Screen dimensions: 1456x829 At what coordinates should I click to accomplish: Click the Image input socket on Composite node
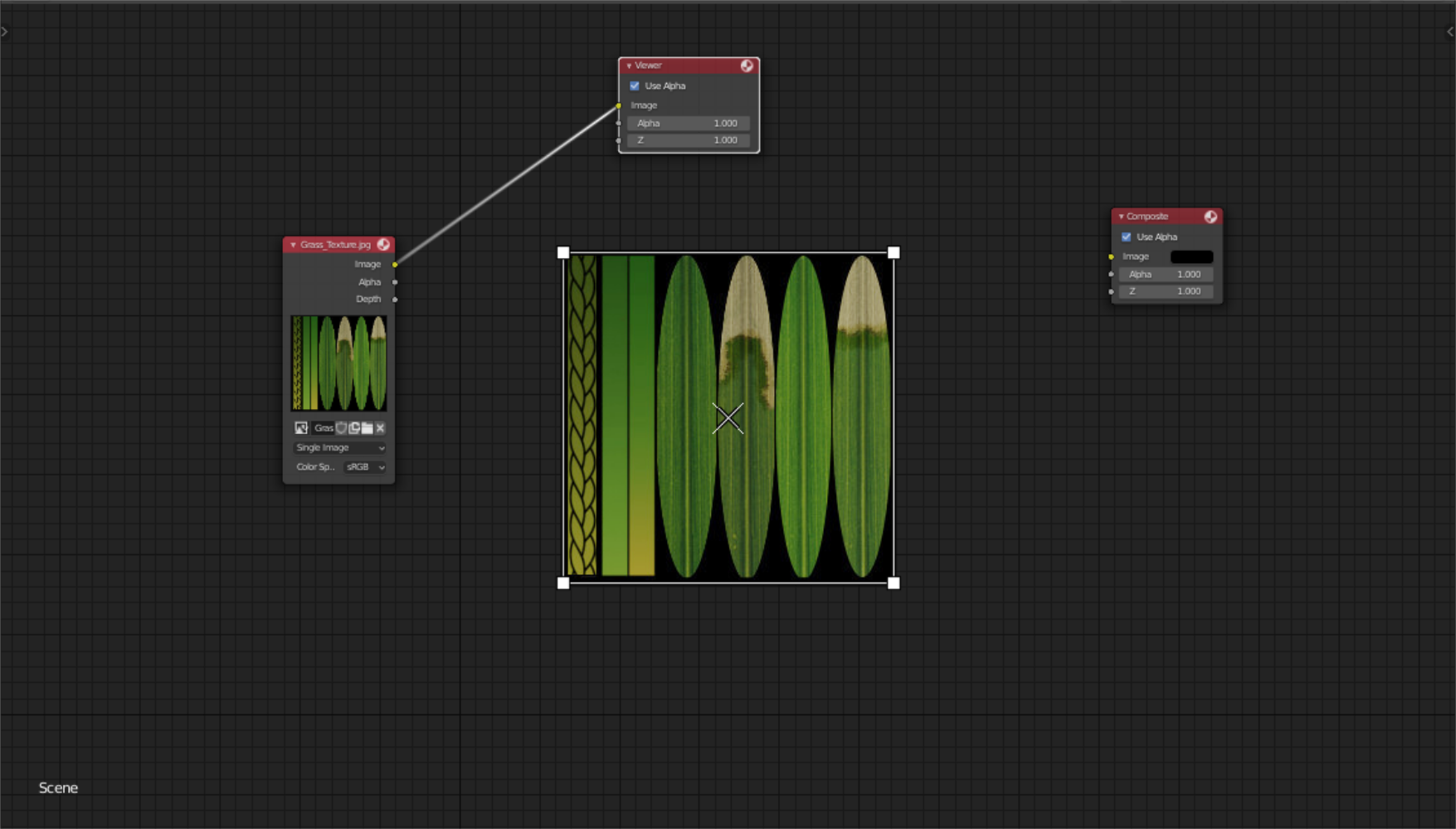pos(1112,257)
